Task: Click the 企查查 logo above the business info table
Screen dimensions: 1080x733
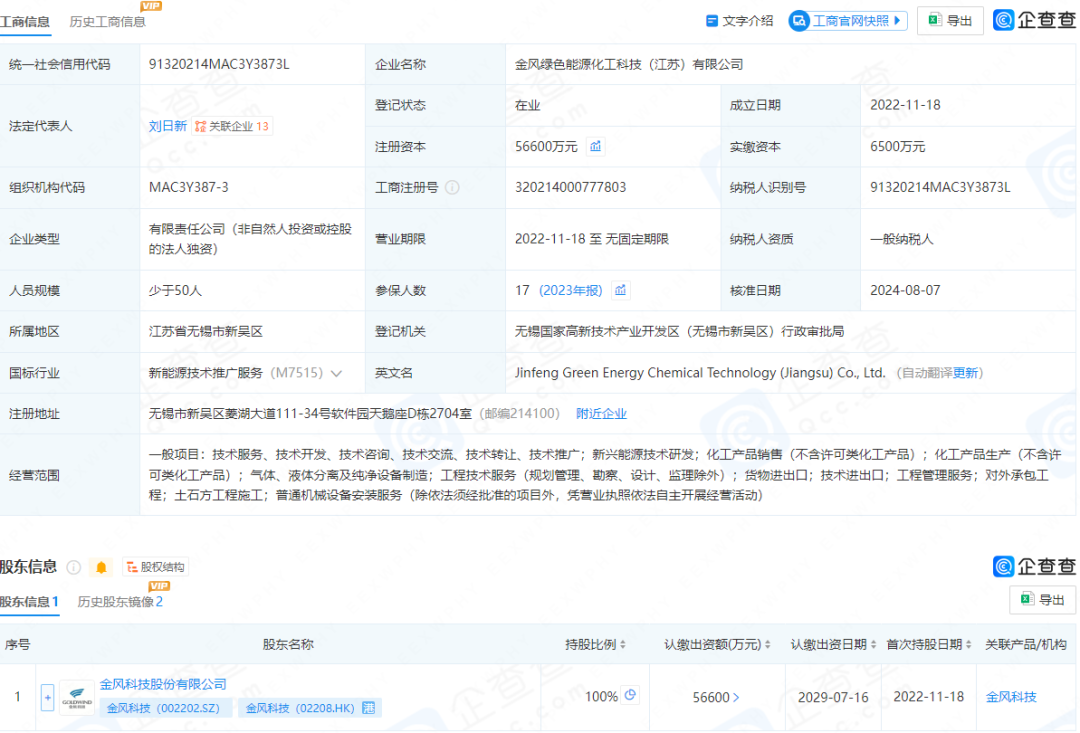Action: [1034, 20]
